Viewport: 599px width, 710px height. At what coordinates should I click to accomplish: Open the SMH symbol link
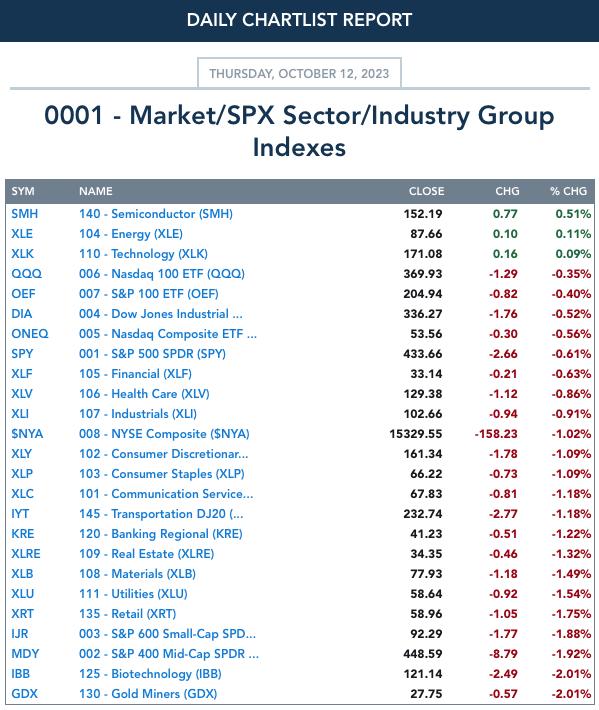coord(24,214)
